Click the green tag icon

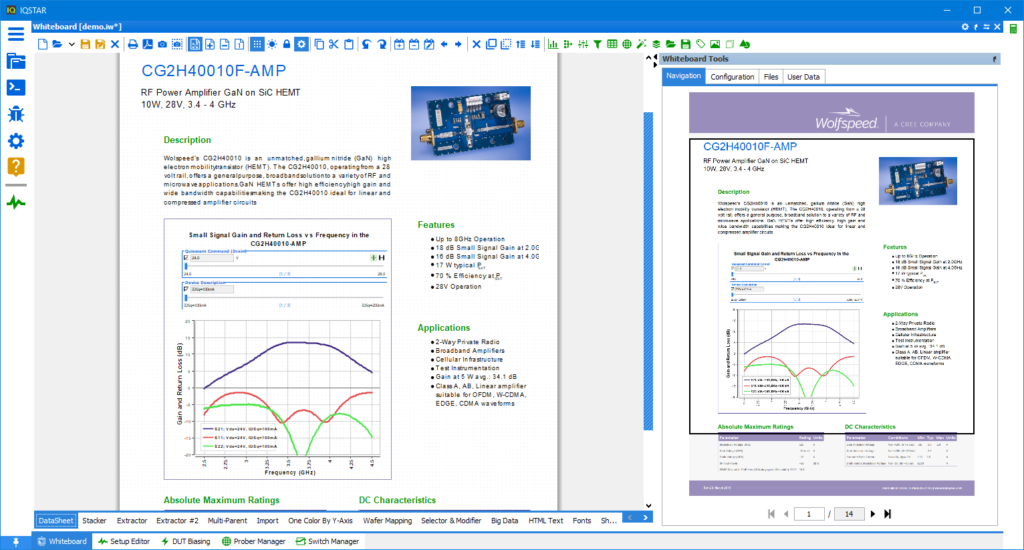(x=701, y=44)
